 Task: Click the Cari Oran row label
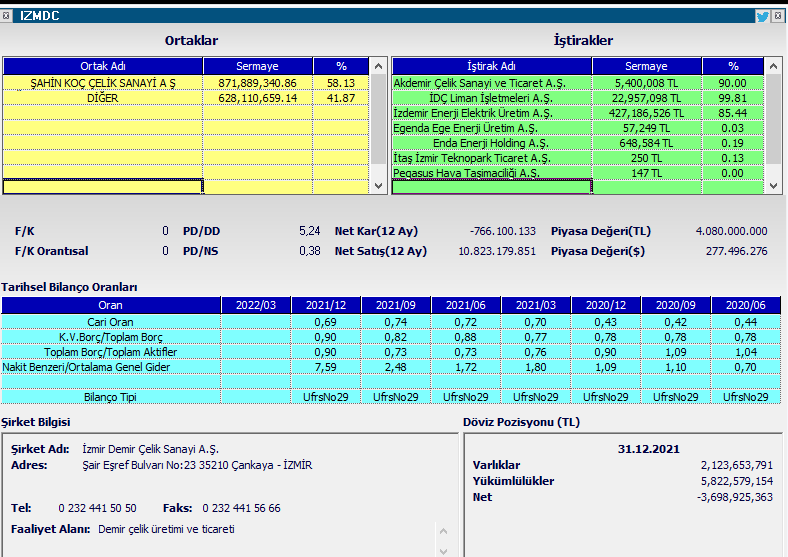(x=111, y=322)
